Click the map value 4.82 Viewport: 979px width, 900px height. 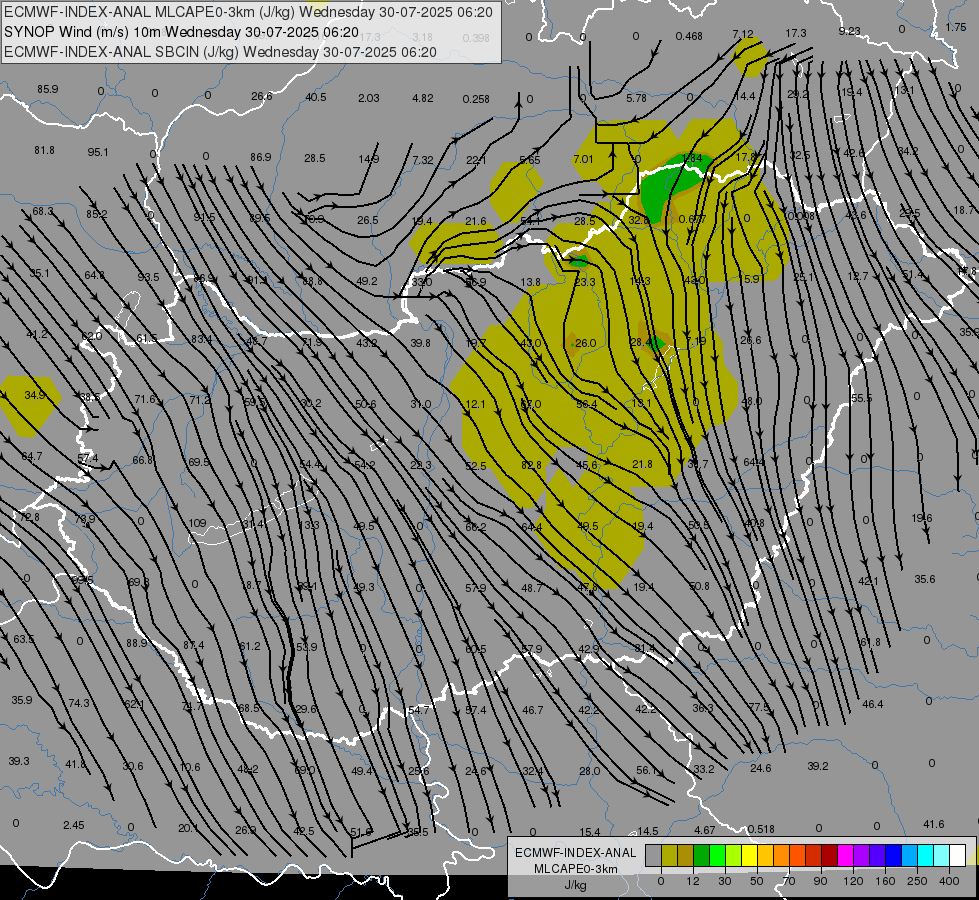[x=423, y=98]
